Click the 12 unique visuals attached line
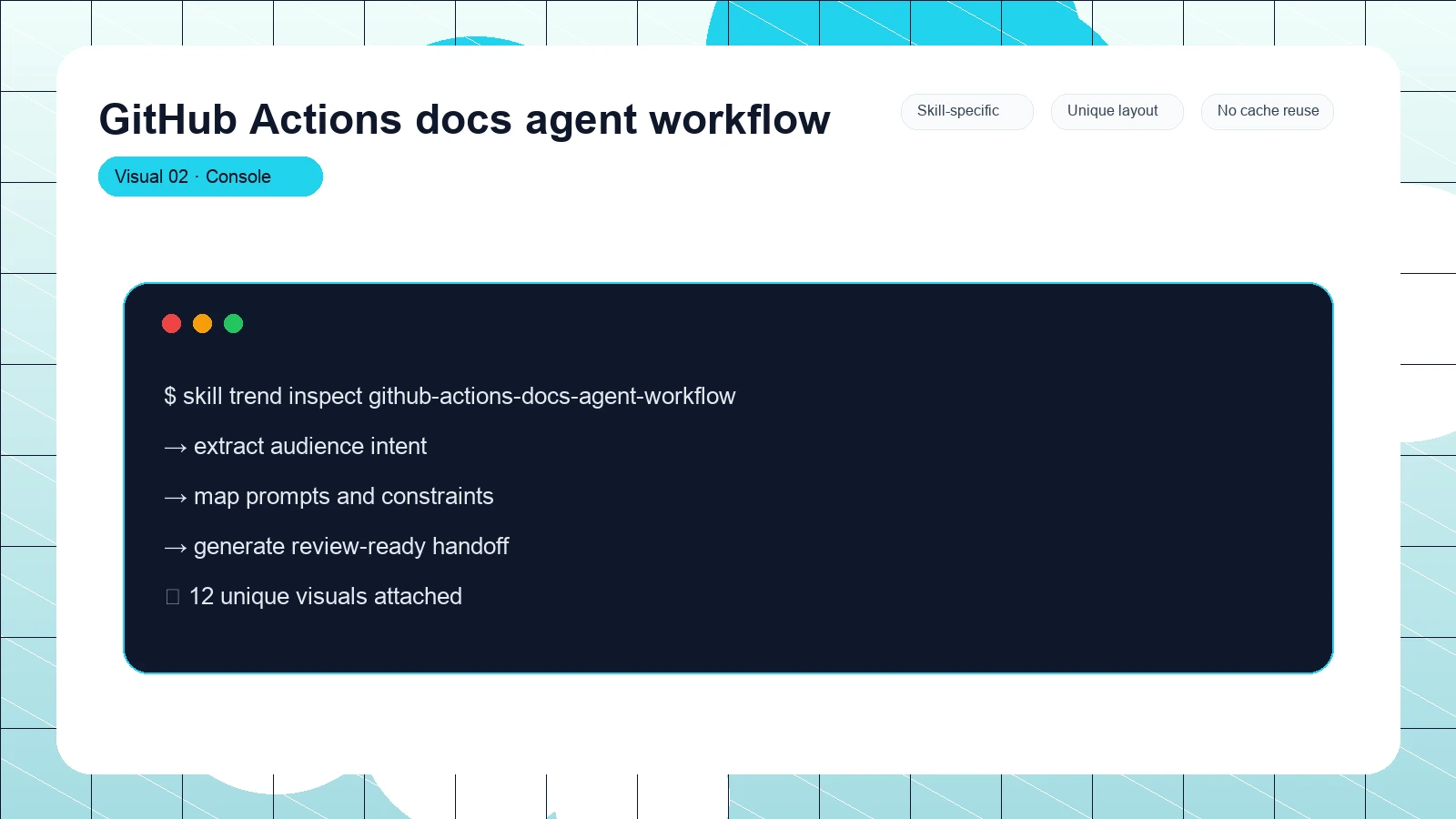Image resolution: width=1456 pixels, height=819 pixels. [313, 597]
